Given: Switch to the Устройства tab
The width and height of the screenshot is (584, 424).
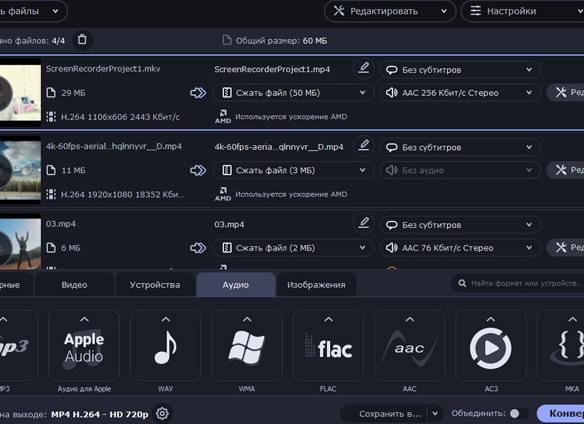Looking at the screenshot, I should point(155,285).
